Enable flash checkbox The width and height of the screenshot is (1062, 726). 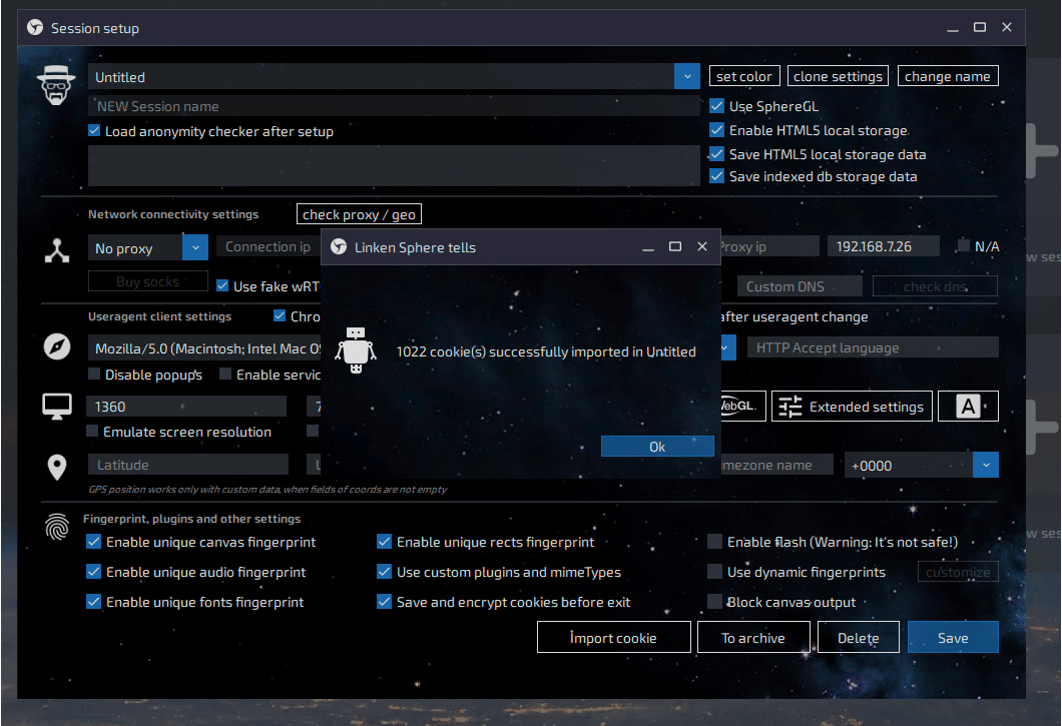[715, 542]
